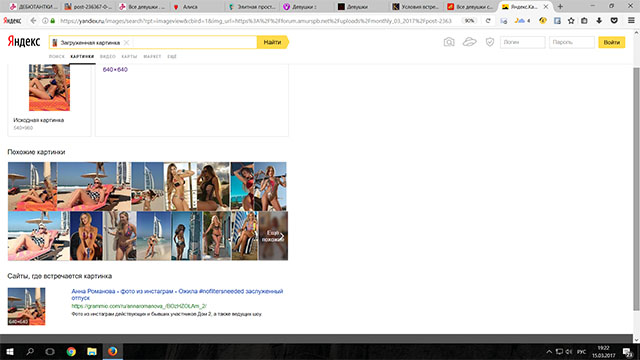
Task: Click the browser back arrow button
Action: 33,20
